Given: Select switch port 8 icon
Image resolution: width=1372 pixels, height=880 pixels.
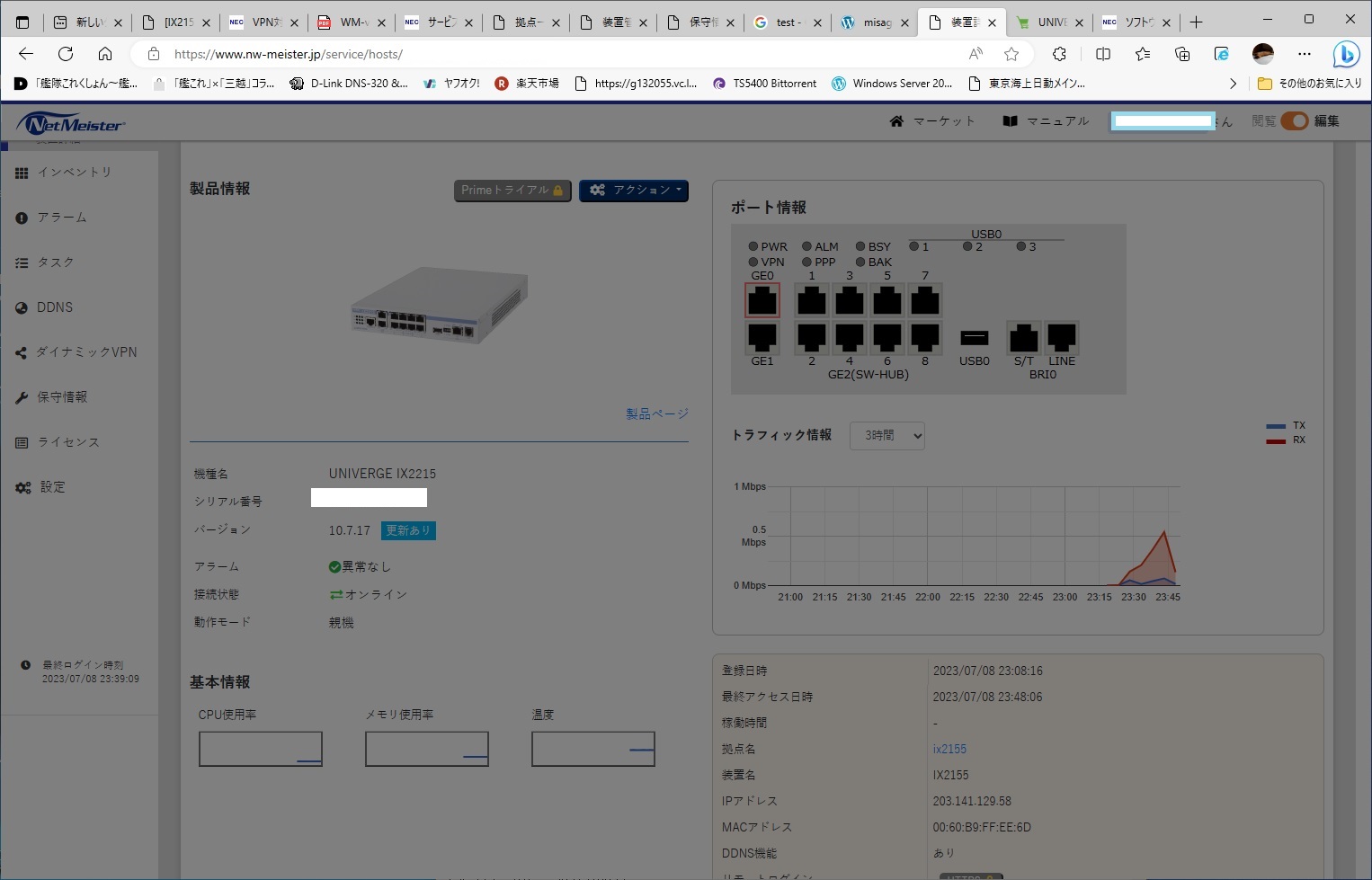Looking at the screenshot, I should (924, 337).
